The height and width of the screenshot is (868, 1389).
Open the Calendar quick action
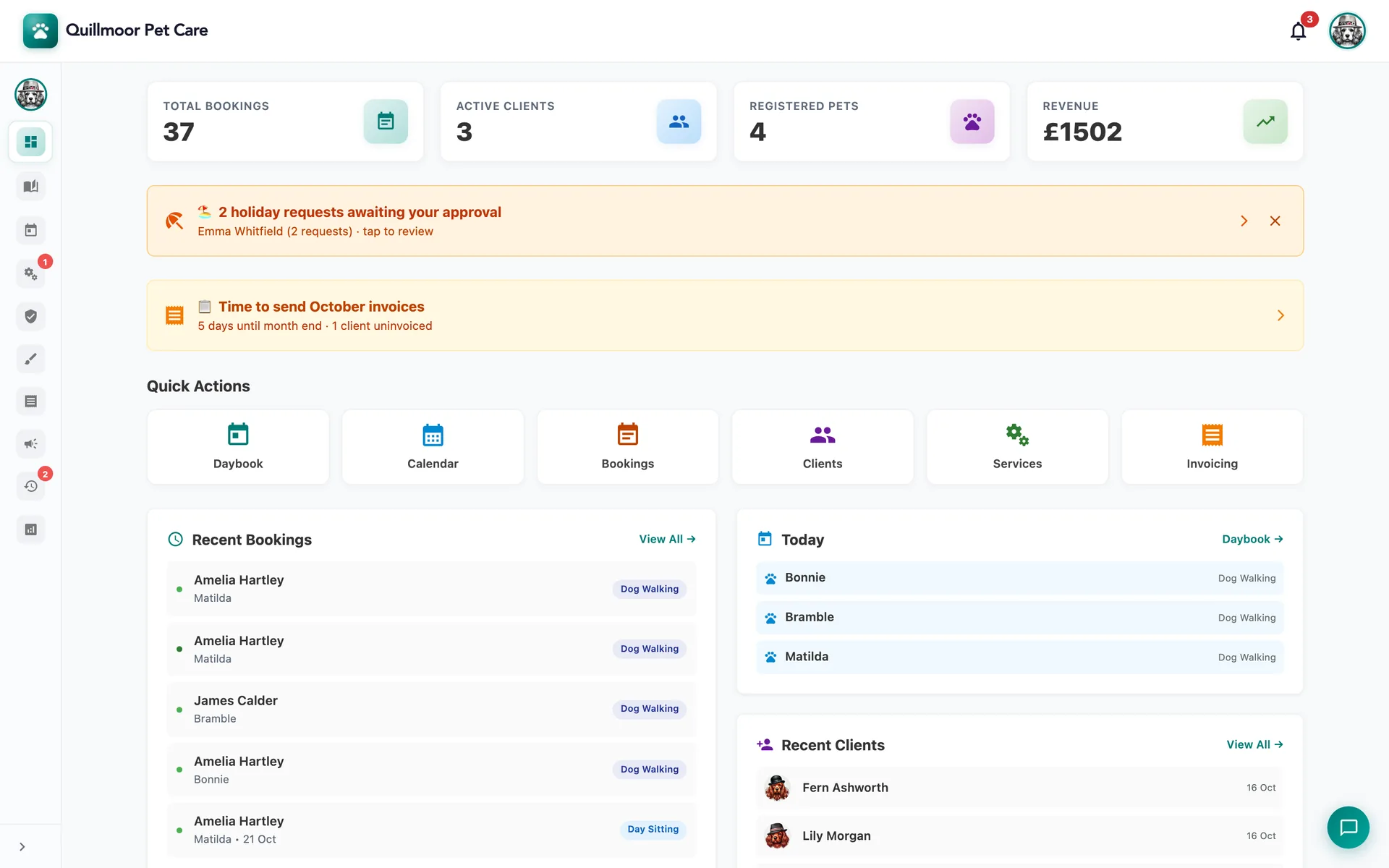point(433,447)
